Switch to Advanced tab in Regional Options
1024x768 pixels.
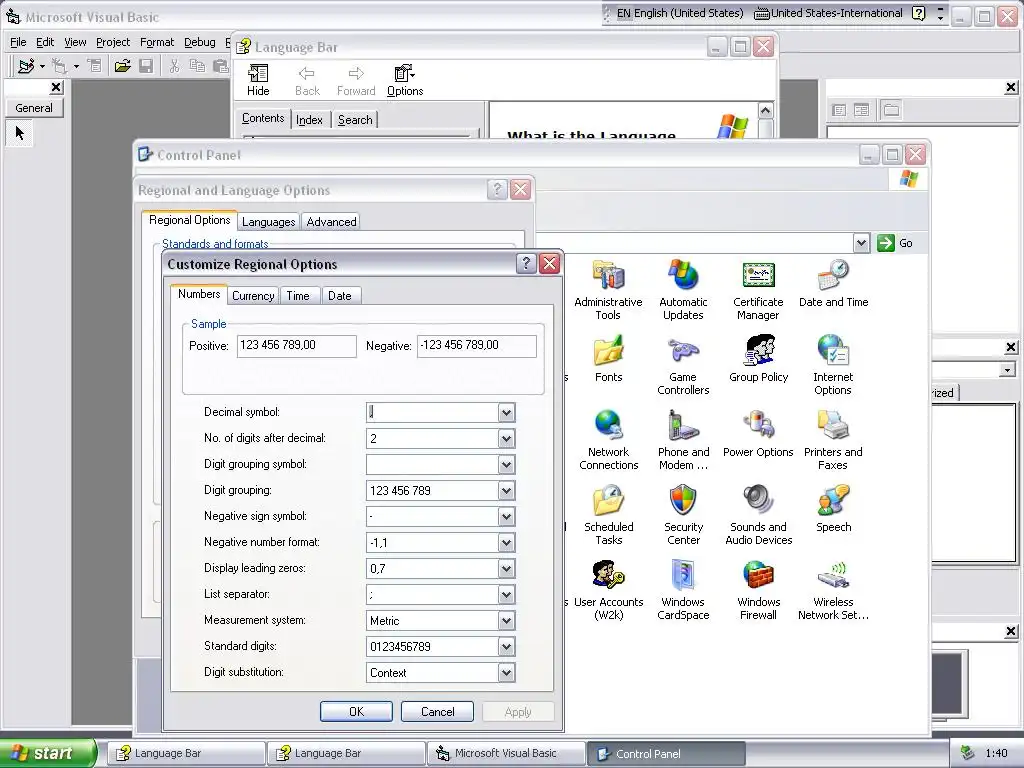click(x=331, y=222)
